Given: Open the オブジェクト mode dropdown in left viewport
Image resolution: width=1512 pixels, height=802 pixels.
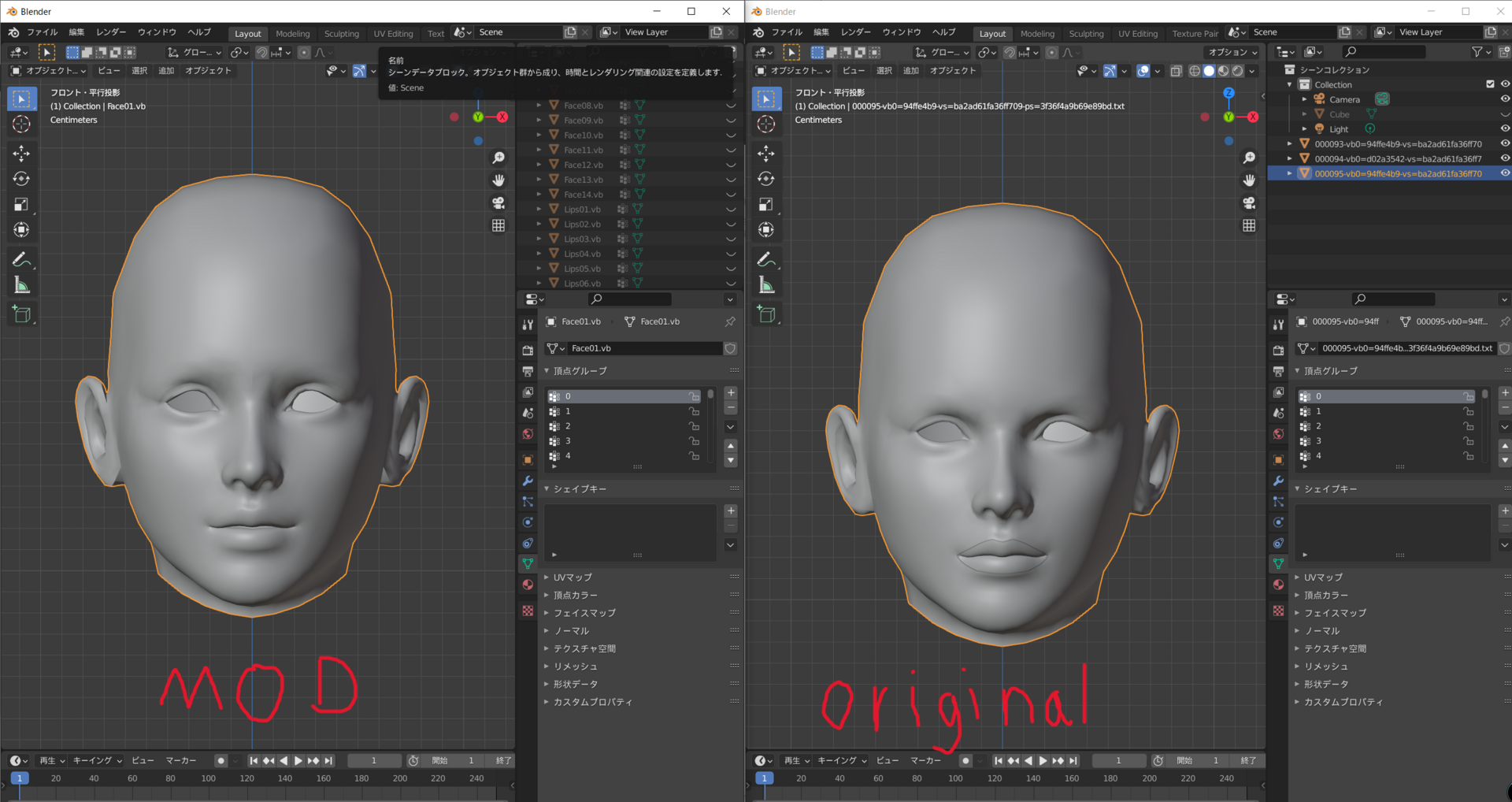Looking at the screenshot, I should 48,71.
